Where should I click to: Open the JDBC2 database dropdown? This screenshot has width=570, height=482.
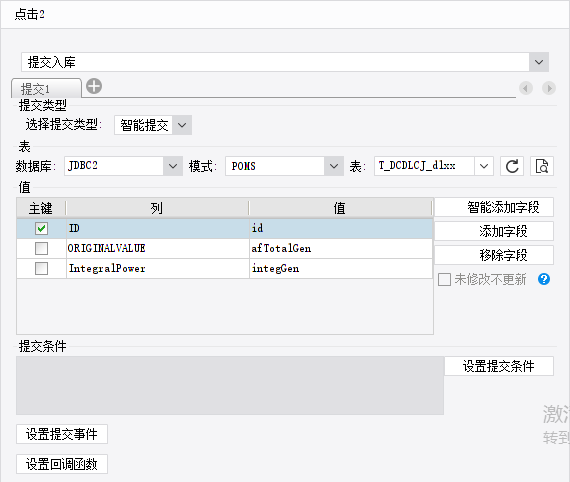[173, 166]
